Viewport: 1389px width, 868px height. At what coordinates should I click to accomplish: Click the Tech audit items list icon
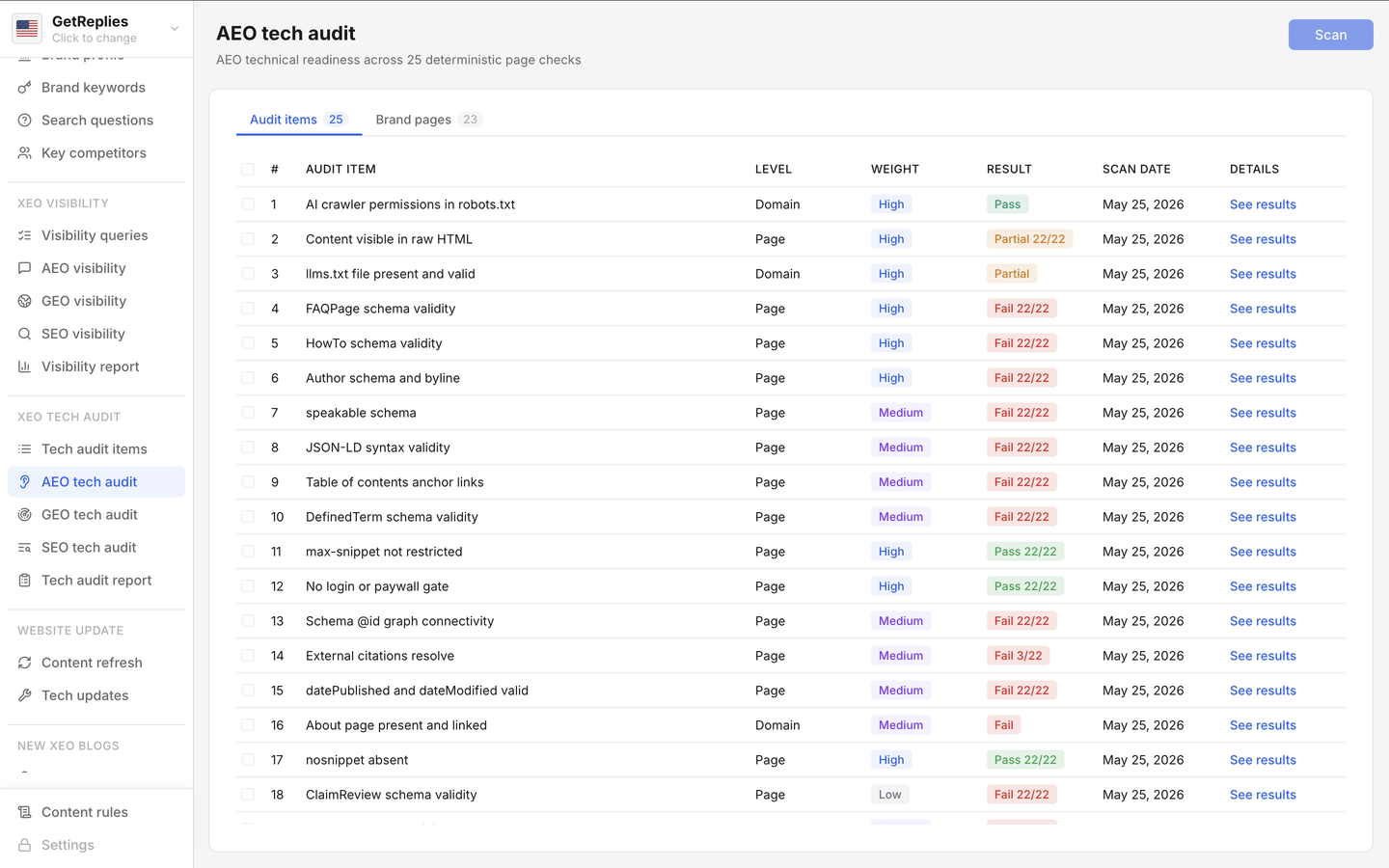25,449
